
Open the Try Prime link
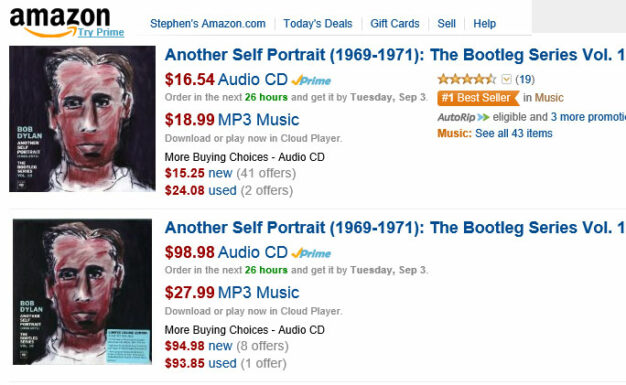click(x=101, y=32)
